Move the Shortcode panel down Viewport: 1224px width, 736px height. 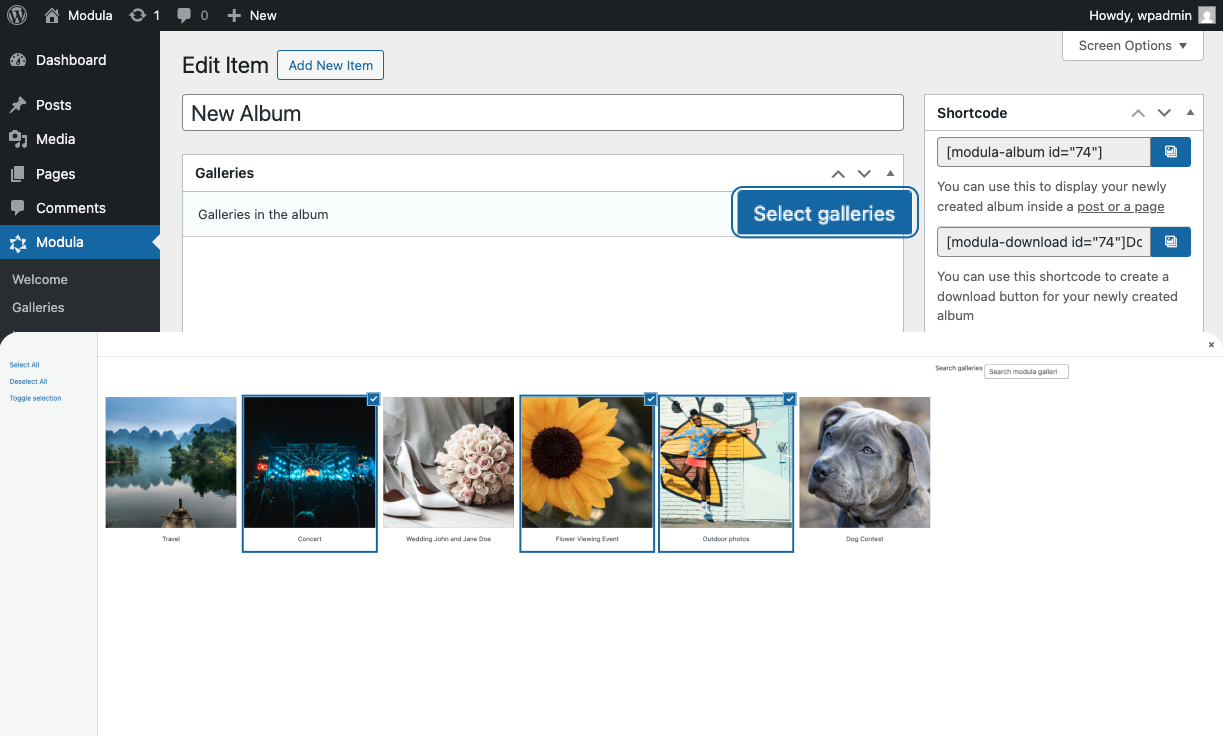(x=1164, y=113)
